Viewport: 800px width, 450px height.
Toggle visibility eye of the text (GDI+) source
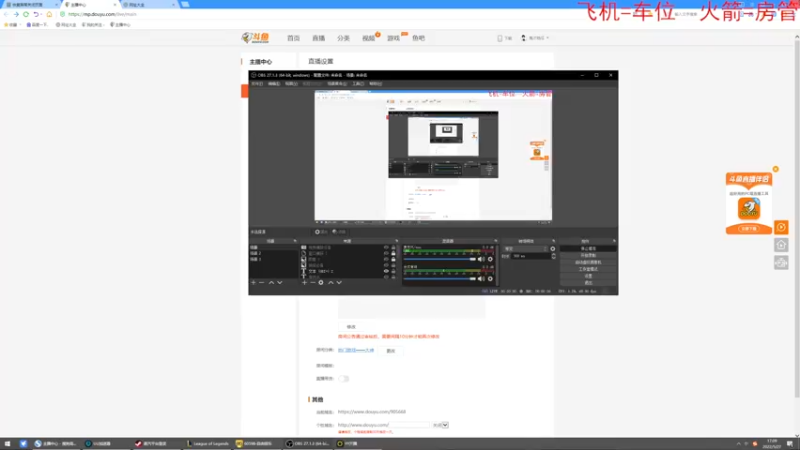pyautogui.click(x=386, y=271)
